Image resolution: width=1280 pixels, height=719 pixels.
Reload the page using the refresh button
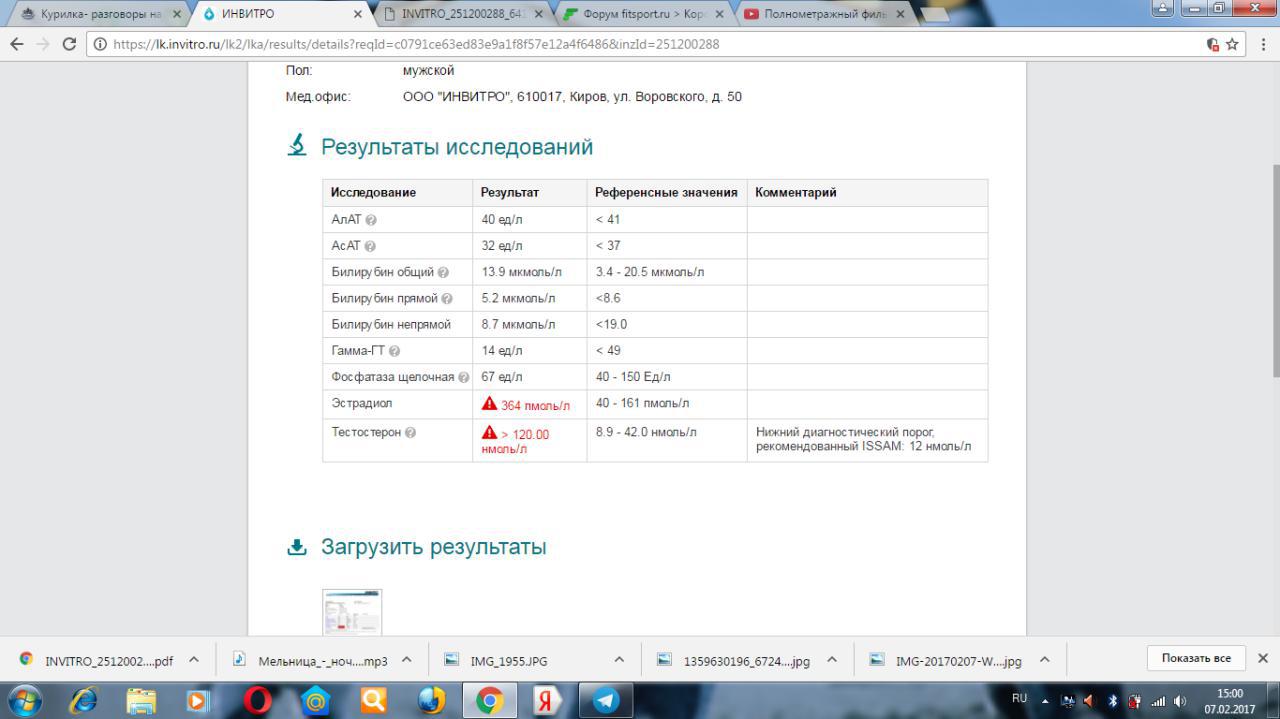tap(69, 44)
